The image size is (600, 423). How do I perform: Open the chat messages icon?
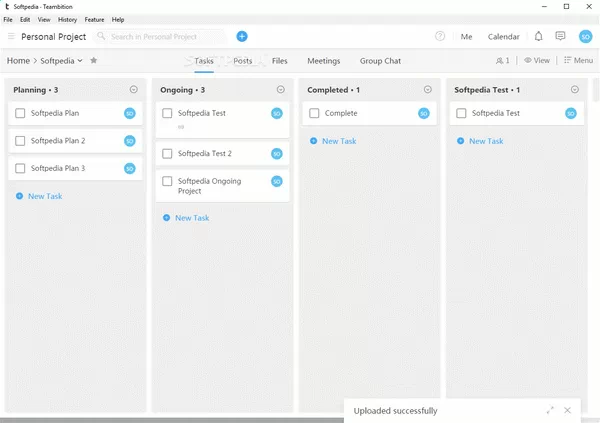click(x=561, y=37)
